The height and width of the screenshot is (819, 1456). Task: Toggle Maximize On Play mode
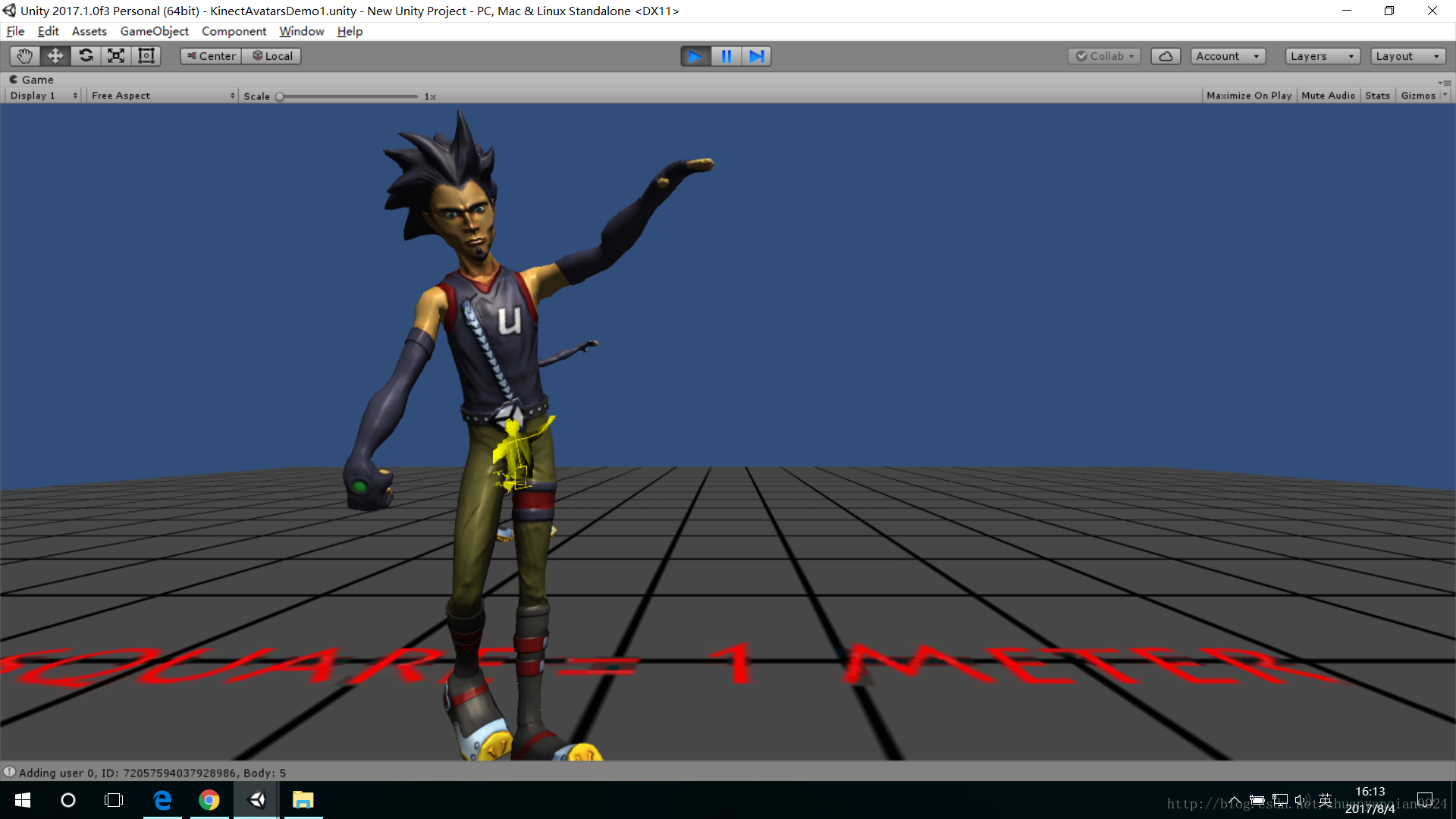(1249, 95)
